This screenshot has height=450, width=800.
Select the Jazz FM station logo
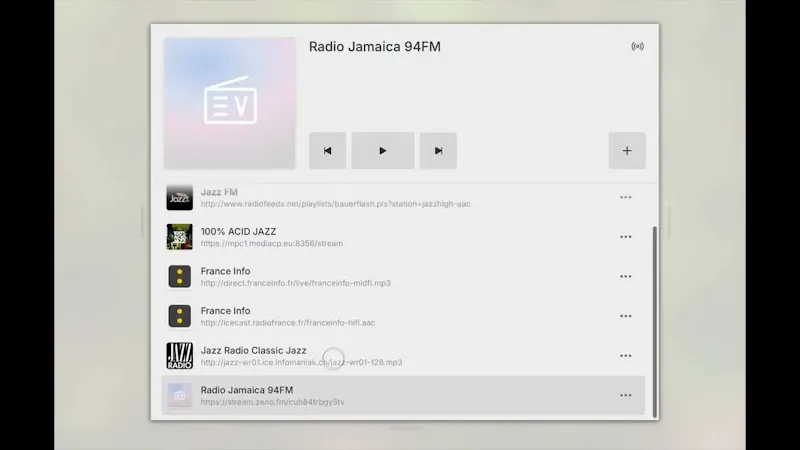click(180, 197)
